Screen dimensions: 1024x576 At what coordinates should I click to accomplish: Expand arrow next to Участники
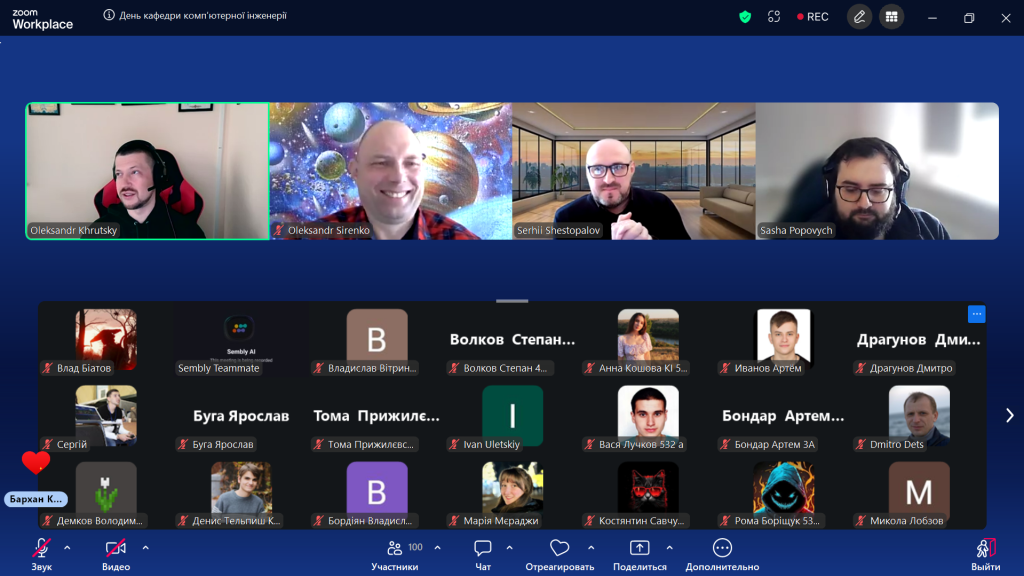[438, 548]
